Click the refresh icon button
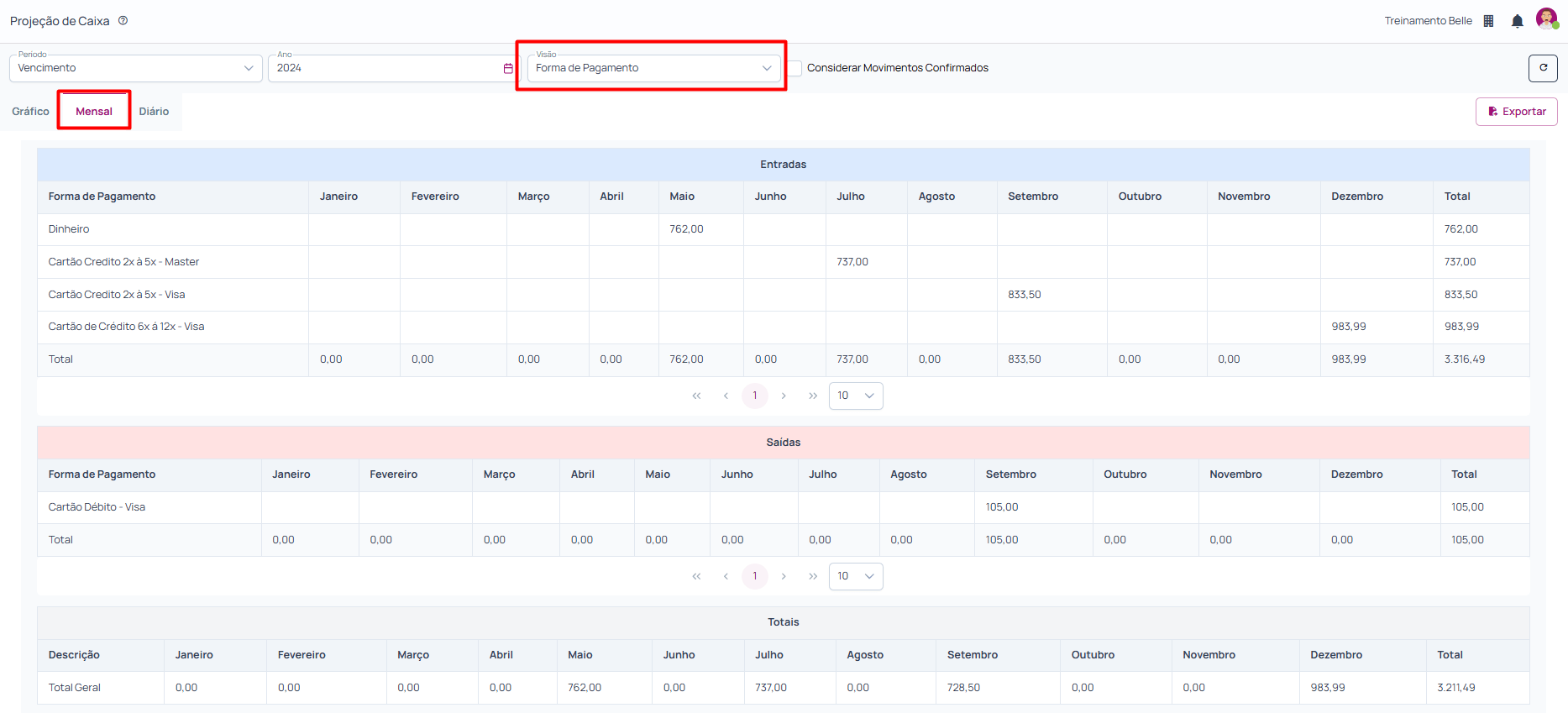 click(x=1543, y=68)
